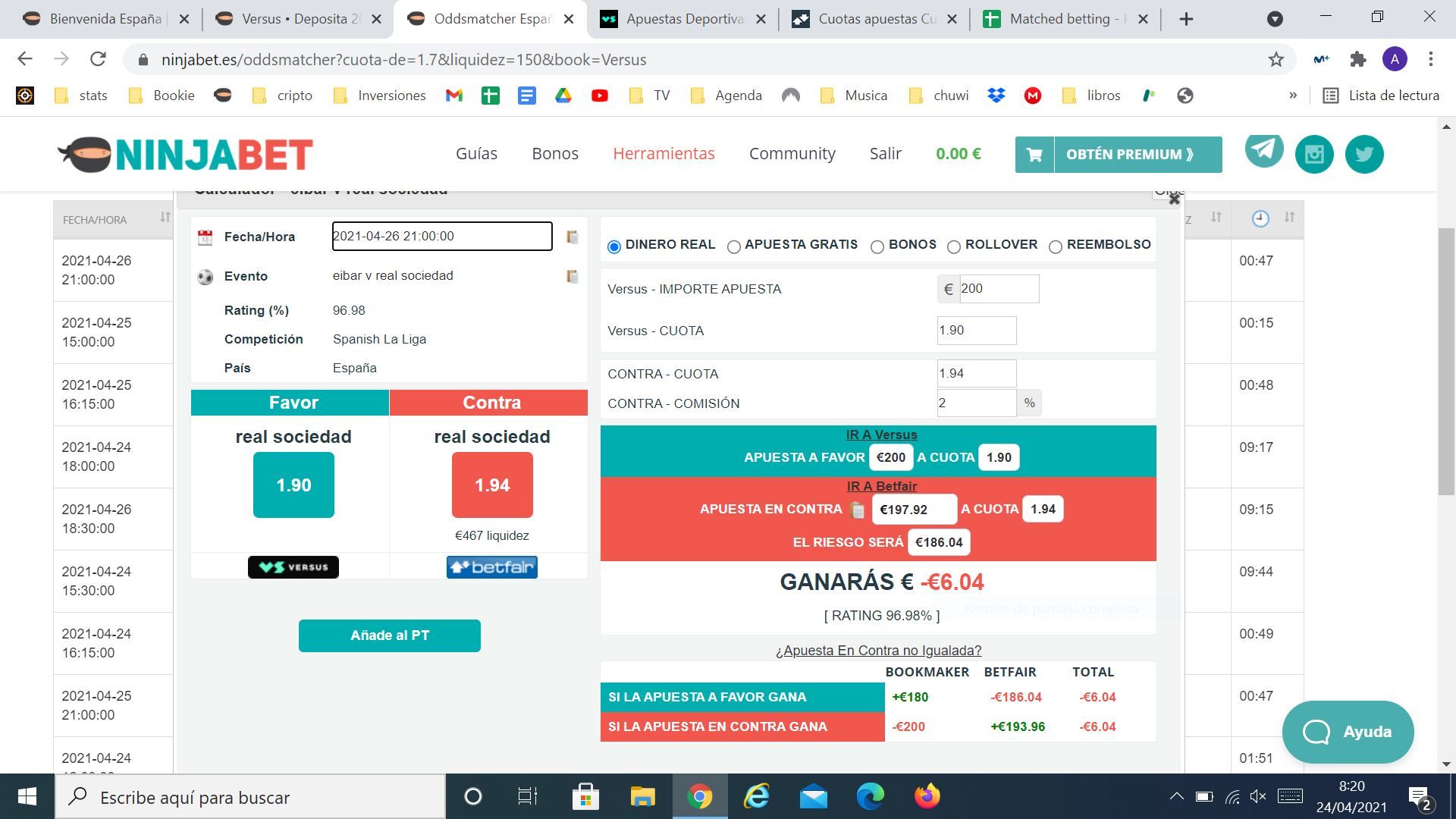Follow IR A Betfair link
Screen dimensions: 1456x819
tap(881, 486)
